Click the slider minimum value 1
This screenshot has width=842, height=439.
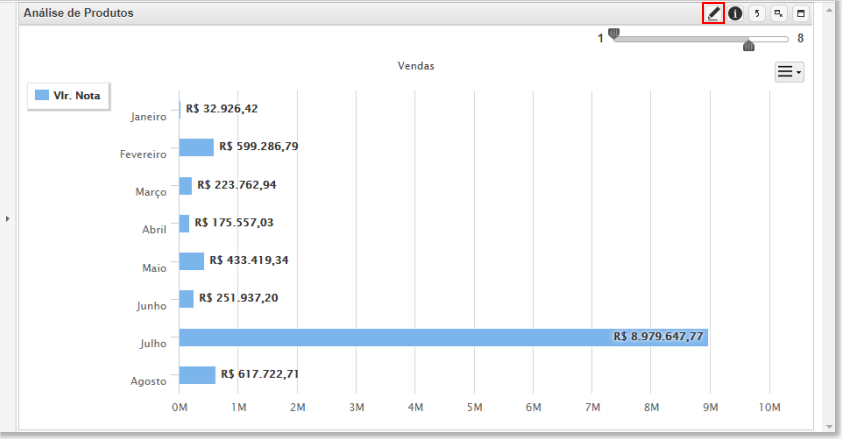point(600,39)
